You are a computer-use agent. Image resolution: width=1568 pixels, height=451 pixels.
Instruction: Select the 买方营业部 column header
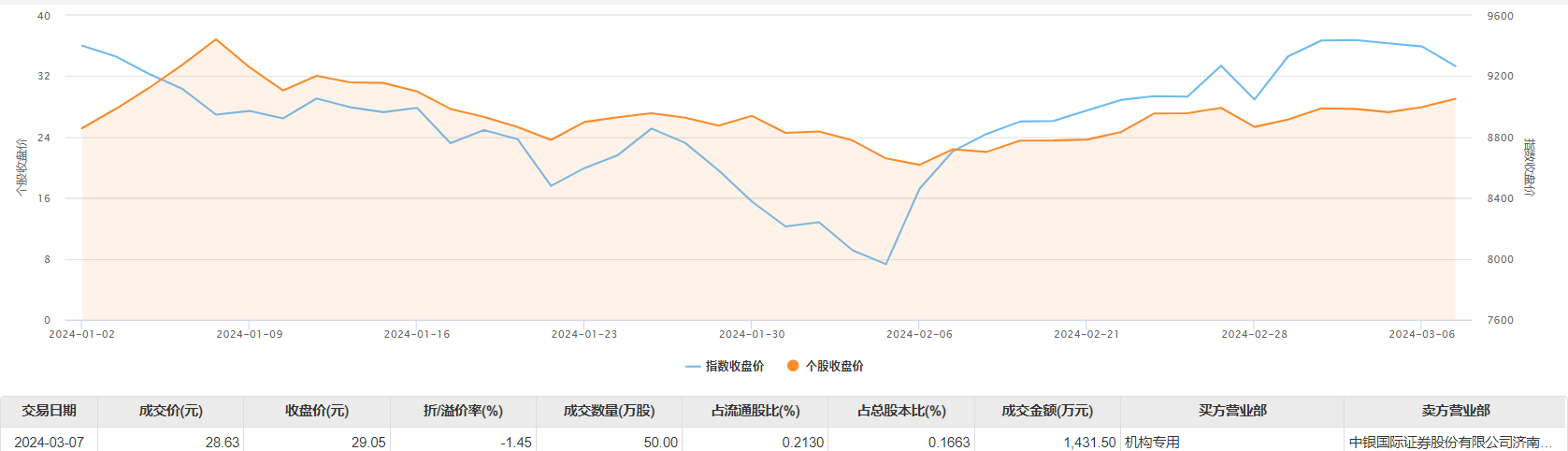1232,411
